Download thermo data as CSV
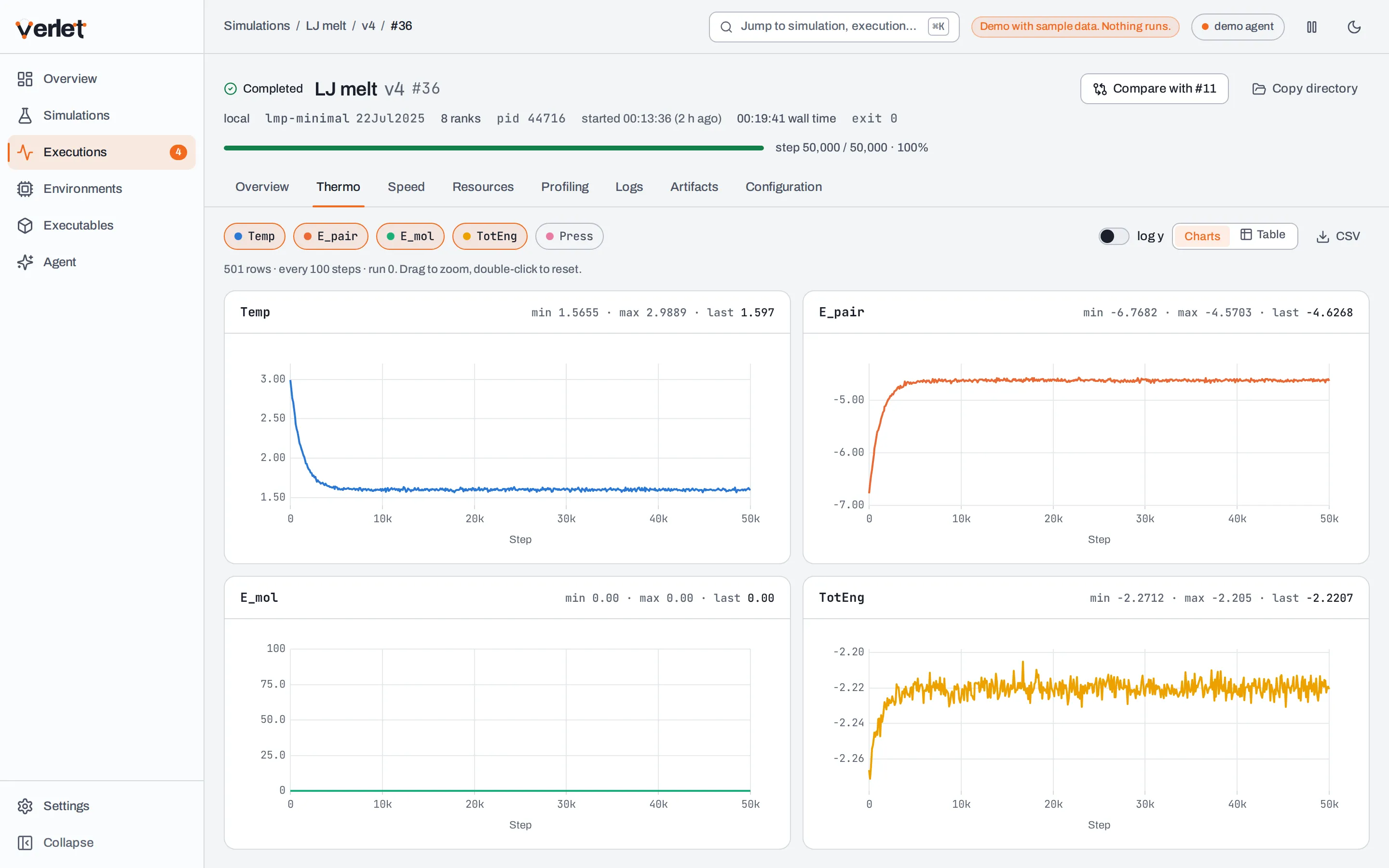The image size is (1389, 868). click(1338, 236)
